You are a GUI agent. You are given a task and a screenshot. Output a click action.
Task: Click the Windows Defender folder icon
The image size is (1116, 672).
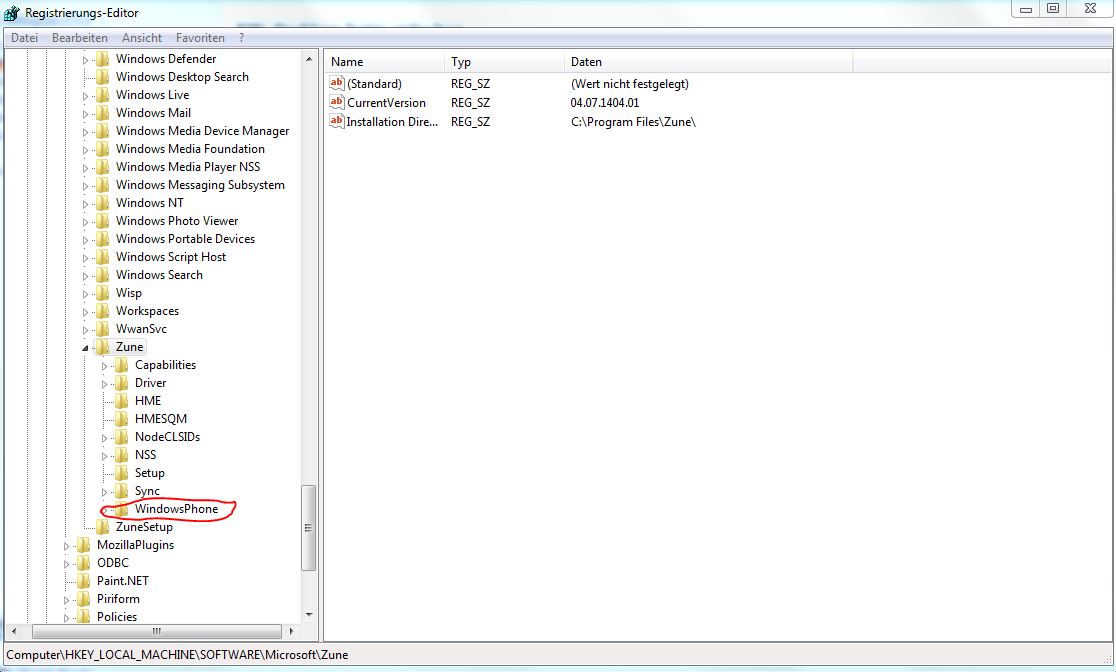[102, 59]
